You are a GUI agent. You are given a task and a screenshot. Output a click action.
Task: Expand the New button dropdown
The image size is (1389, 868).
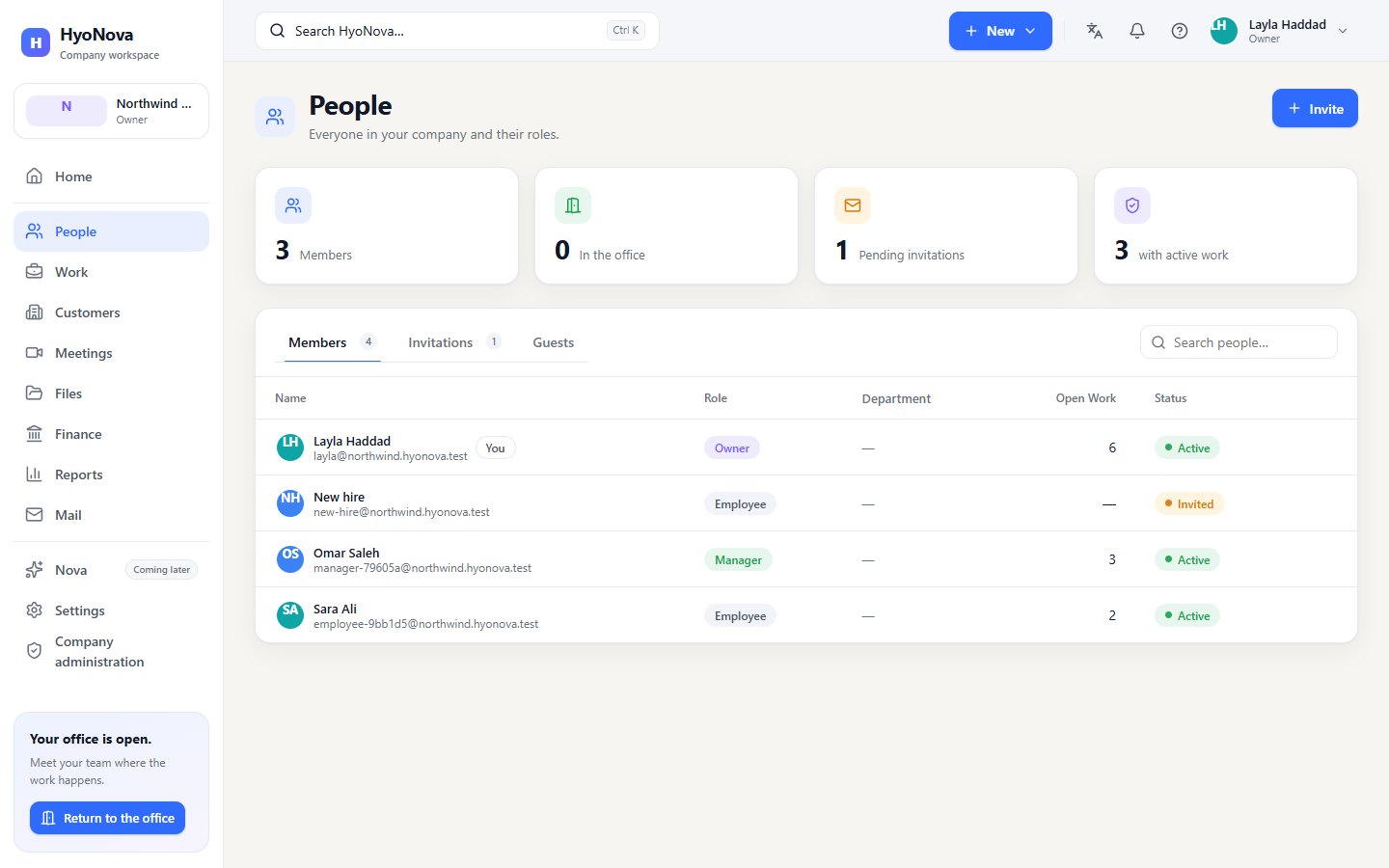[1000, 31]
